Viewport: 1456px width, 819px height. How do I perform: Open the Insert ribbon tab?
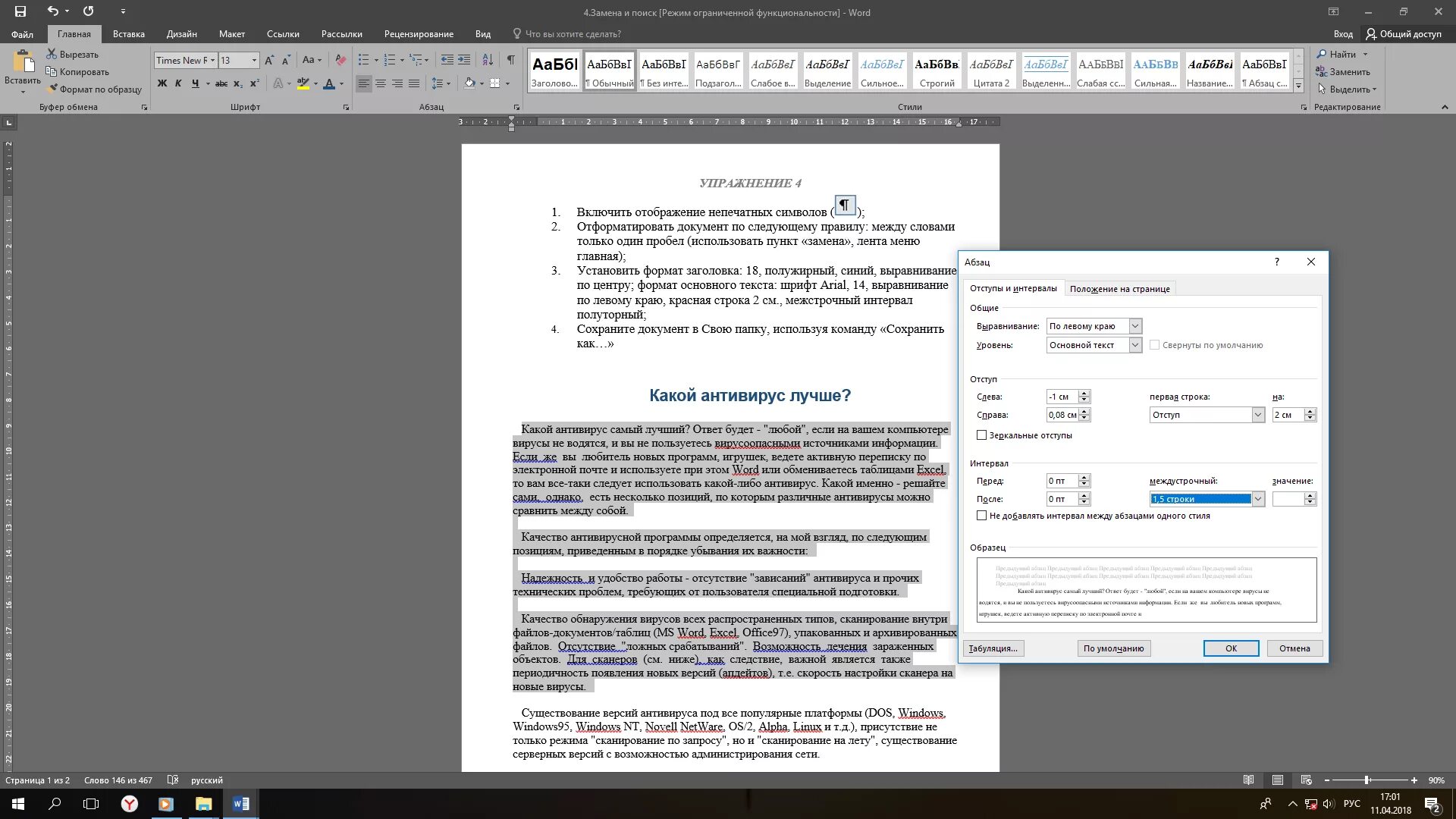[128, 34]
